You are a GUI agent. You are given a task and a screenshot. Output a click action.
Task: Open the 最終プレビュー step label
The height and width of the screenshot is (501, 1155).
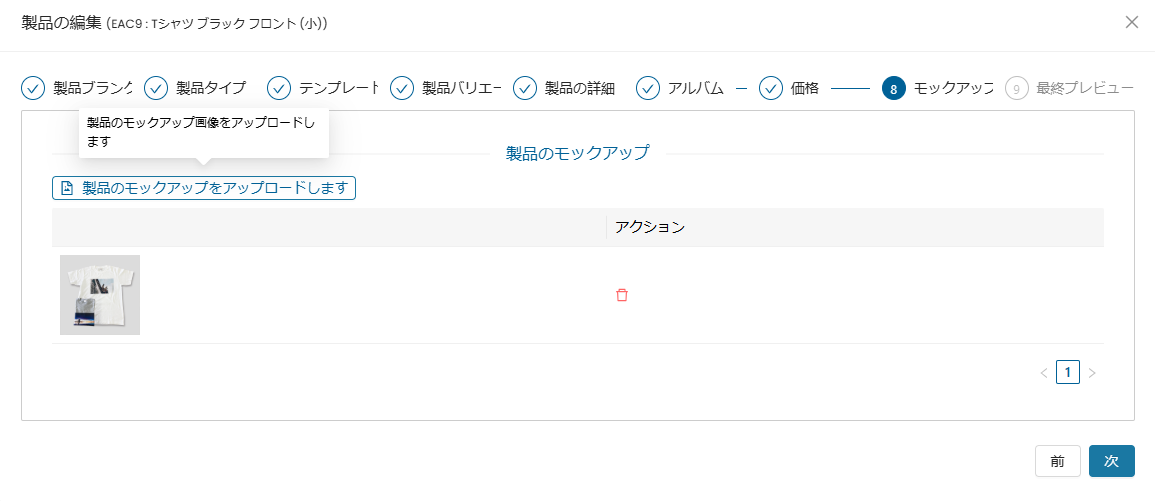(x=1084, y=88)
